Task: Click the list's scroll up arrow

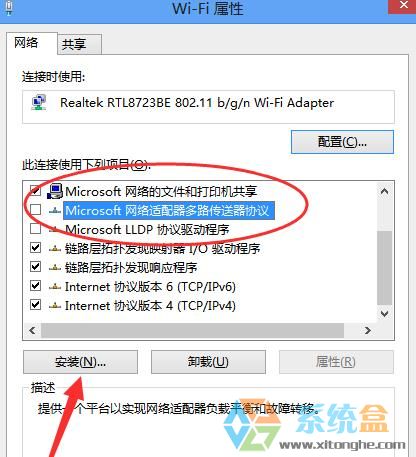Action: coord(384,191)
